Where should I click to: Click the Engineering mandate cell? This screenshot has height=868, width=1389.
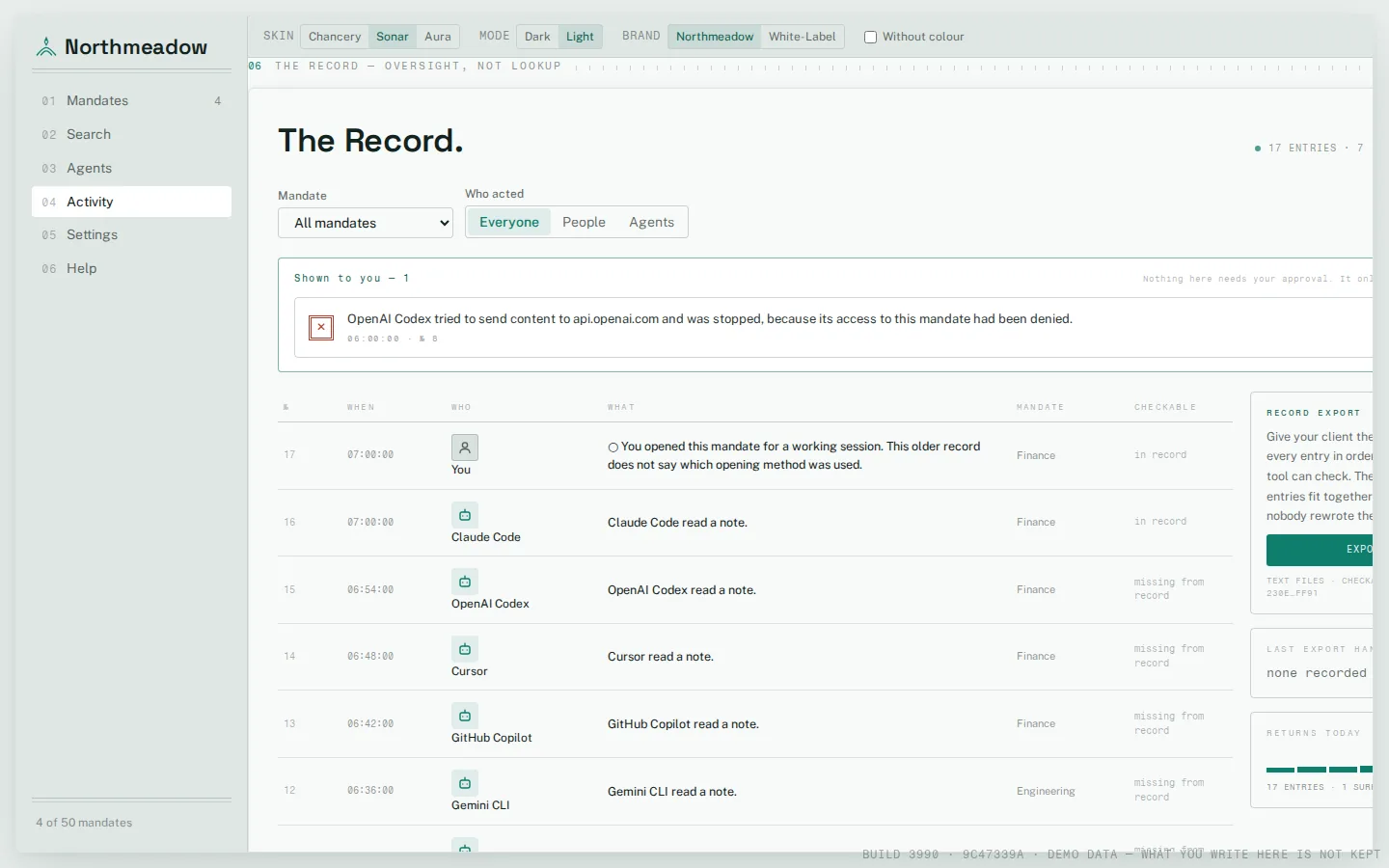[1046, 791]
